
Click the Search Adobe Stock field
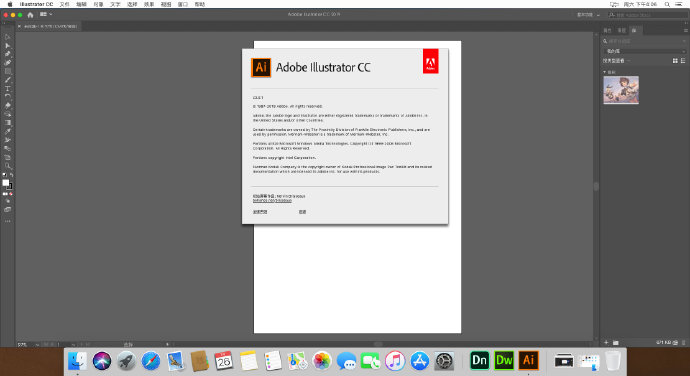point(648,15)
